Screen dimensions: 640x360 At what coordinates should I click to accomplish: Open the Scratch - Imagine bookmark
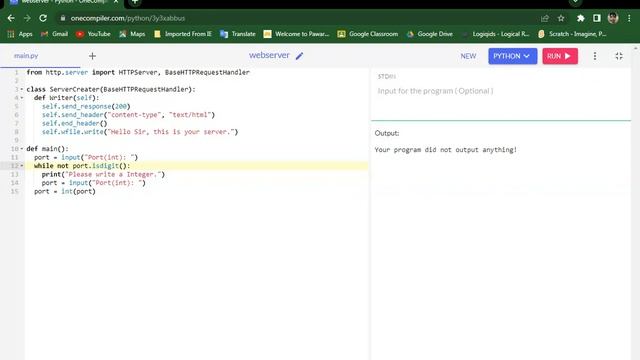click(x=572, y=34)
